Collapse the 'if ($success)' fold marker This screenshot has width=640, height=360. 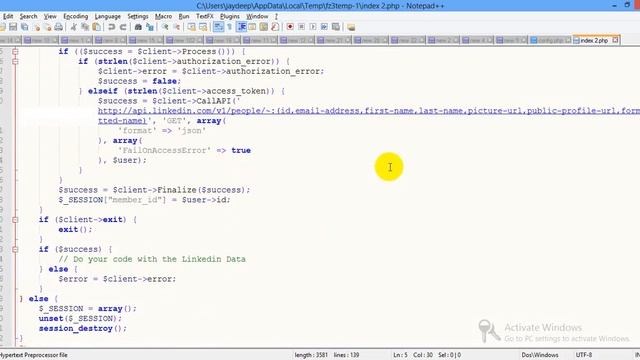pos(15,249)
